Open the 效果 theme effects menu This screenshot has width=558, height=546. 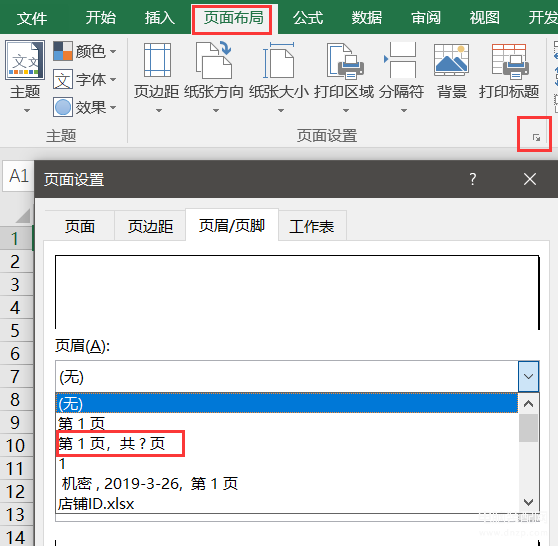tap(85, 107)
